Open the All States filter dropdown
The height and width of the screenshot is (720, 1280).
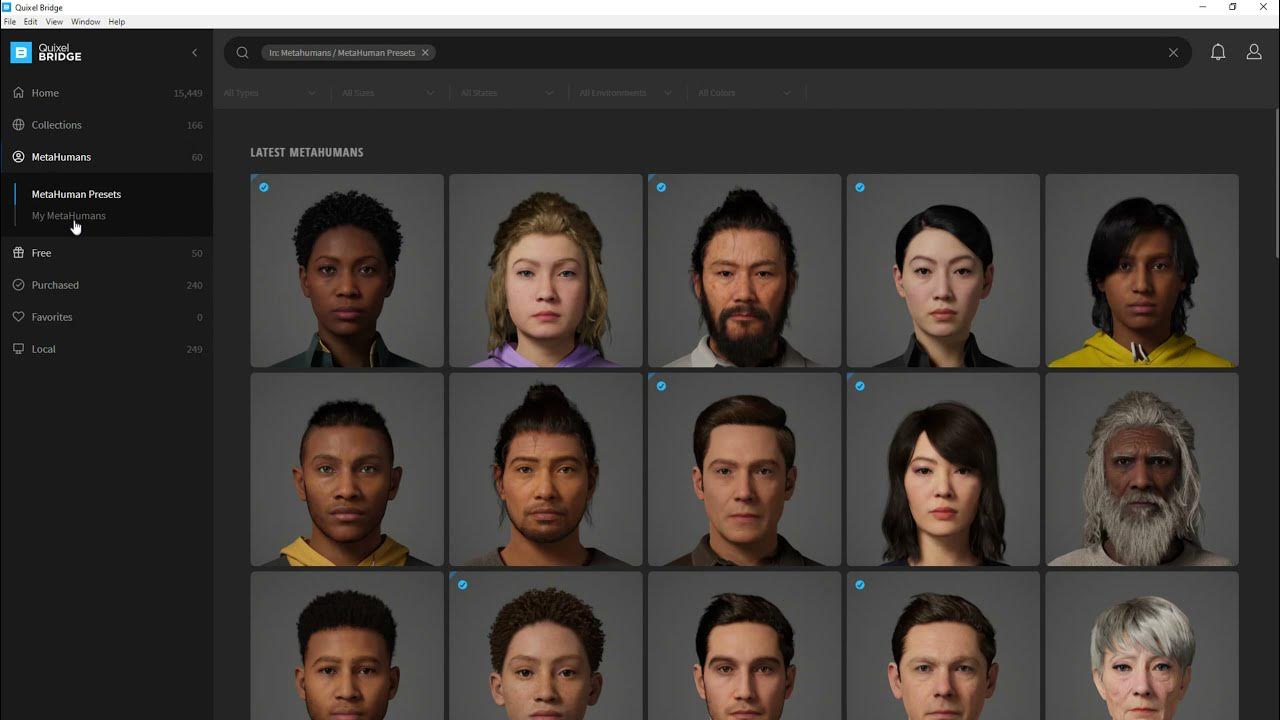[x=507, y=93]
